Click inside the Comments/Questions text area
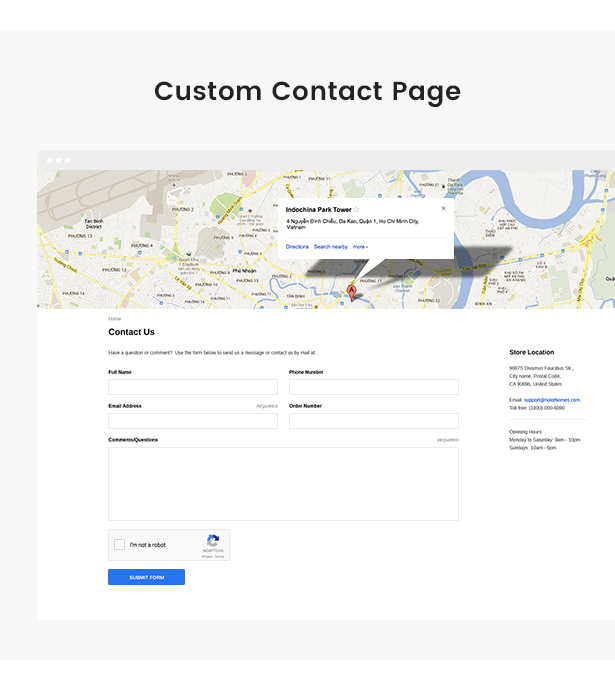615x690 pixels. click(x=283, y=484)
